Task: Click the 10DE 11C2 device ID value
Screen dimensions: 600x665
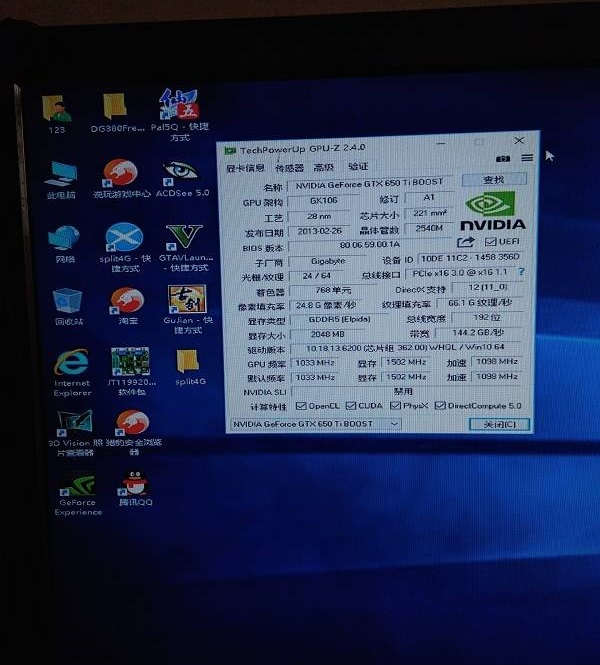Action: pyautogui.click(x=470, y=257)
